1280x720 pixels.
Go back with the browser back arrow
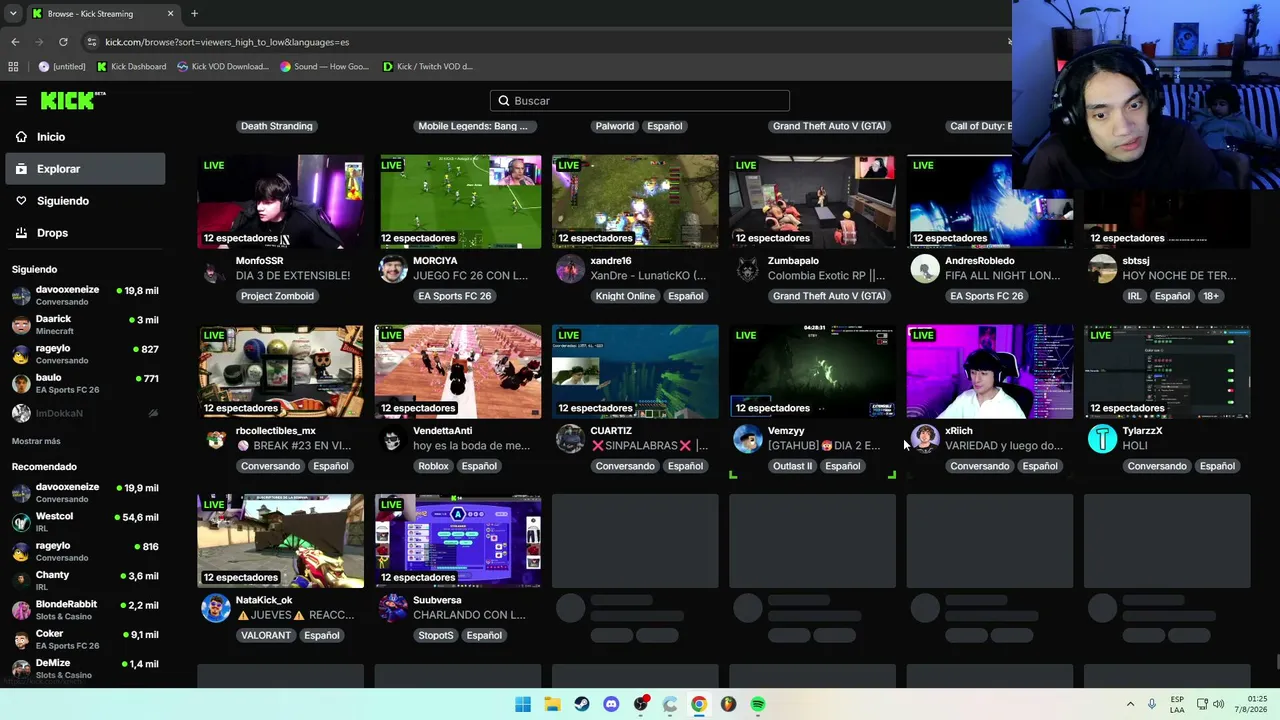[x=15, y=42]
